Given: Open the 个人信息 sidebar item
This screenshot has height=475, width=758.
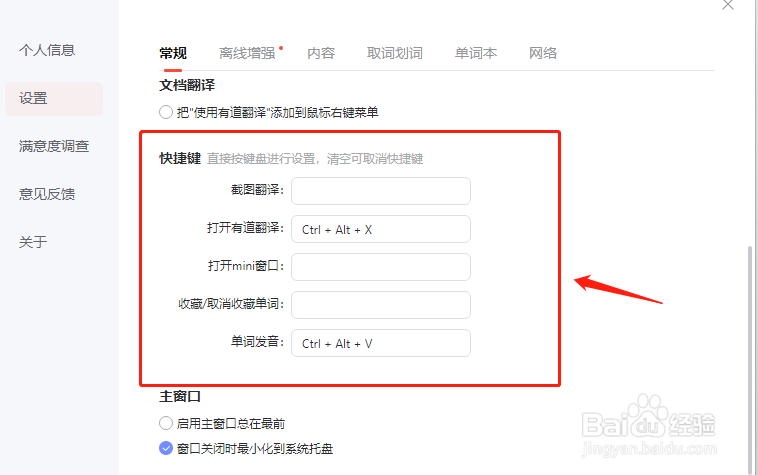Looking at the screenshot, I should click(47, 50).
